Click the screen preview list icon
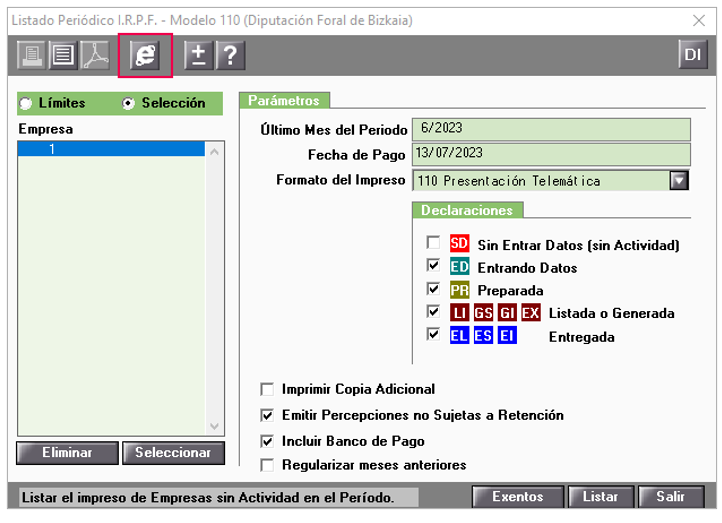Image resolution: width=722 pixels, height=523 pixels. tap(63, 56)
